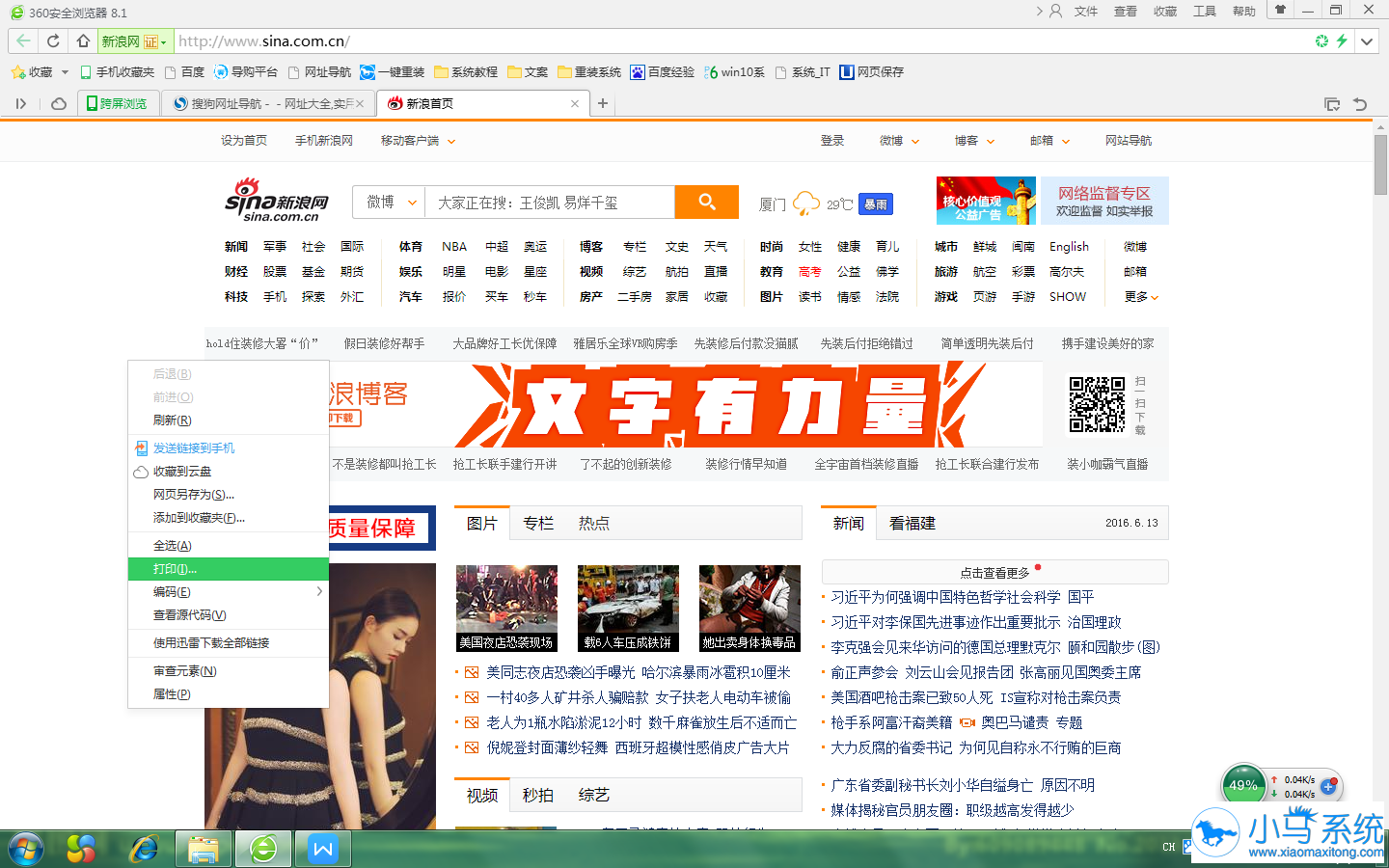Click the cloud sync icon in tab bar
The width and height of the screenshot is (1389, 868).
[x=59, y=103]
